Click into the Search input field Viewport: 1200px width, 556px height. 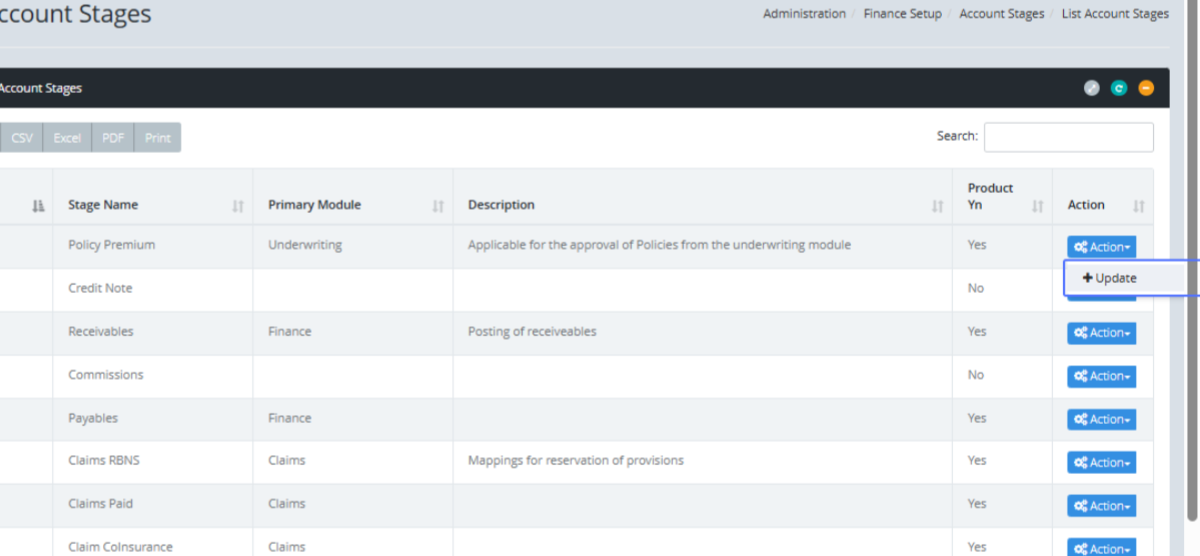pyautogui.click(x=1068, y=137)
